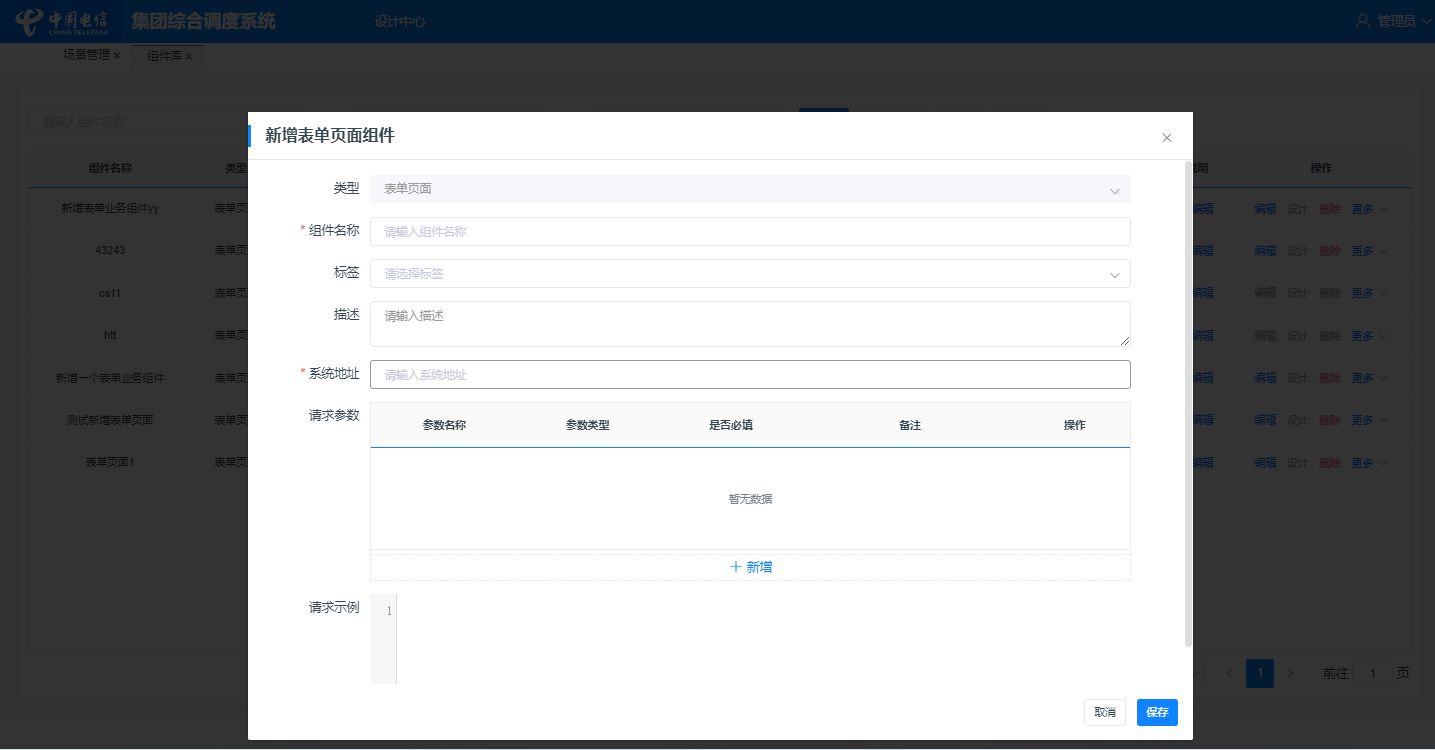
Task: Click the 参数名称 column header
Action: tap(444, 425)
